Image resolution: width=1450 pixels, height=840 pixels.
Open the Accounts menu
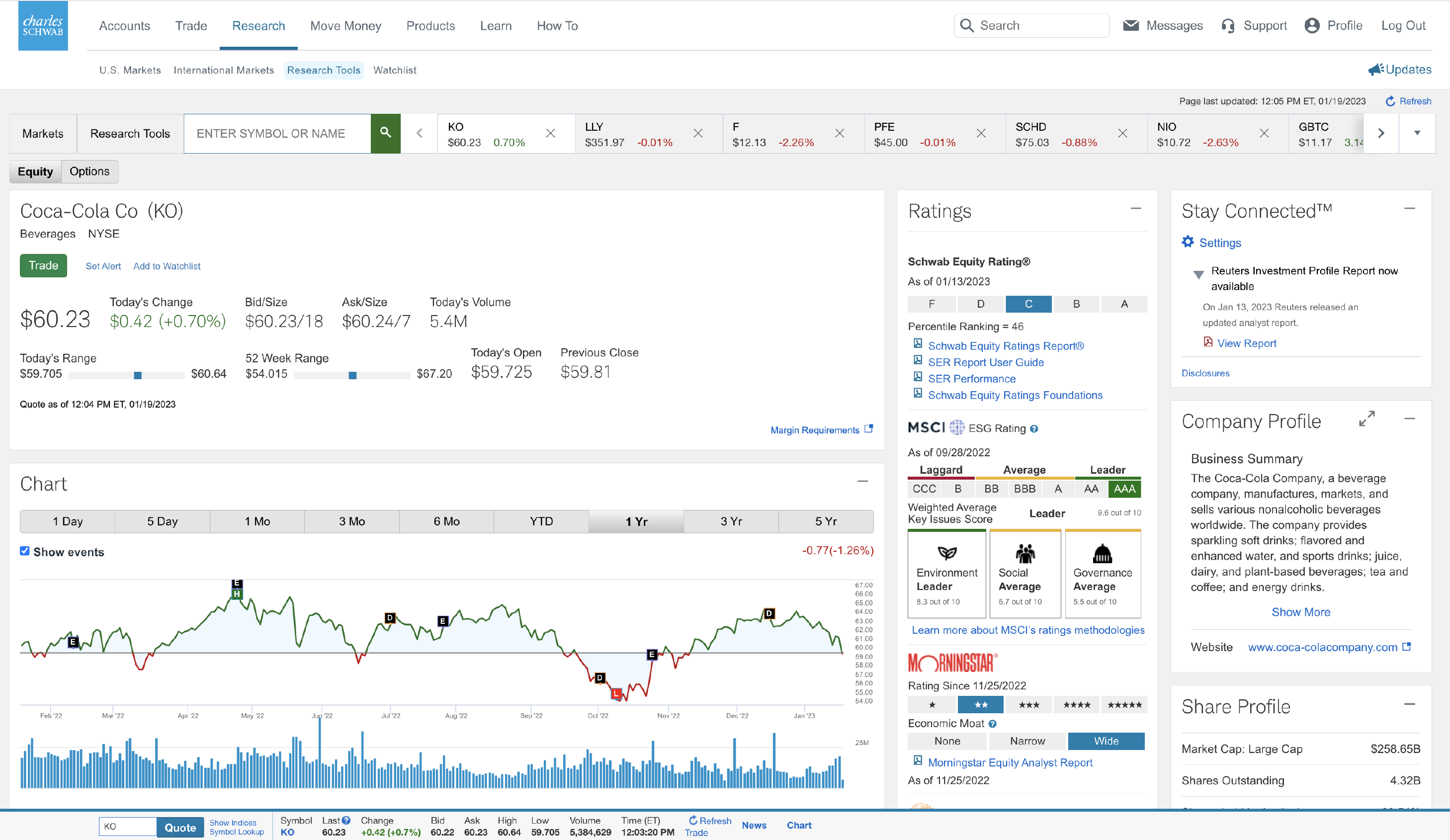pyautogui.click(x=124, y=26)
